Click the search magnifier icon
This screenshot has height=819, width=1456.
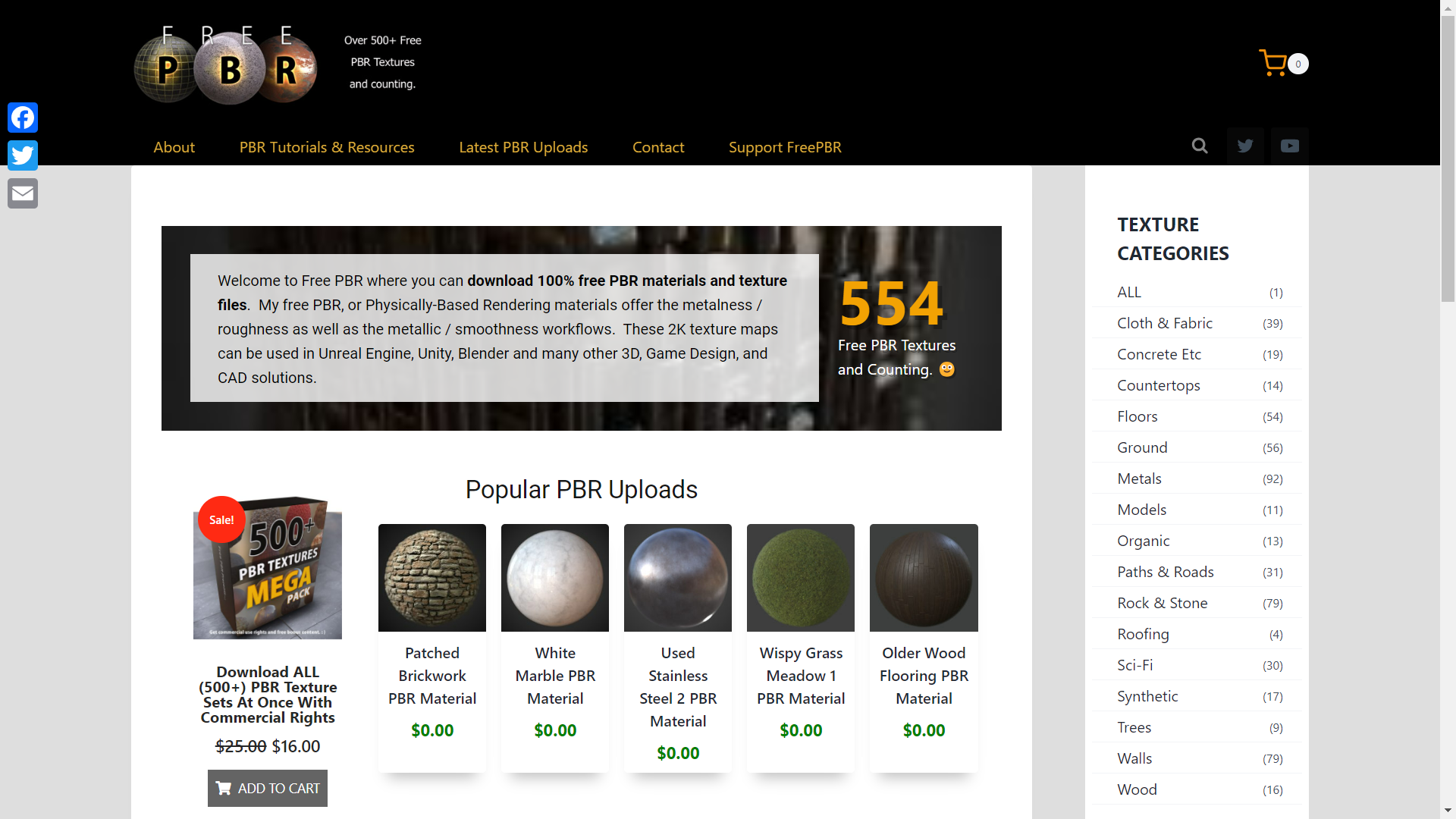[x=1200, y=146]
